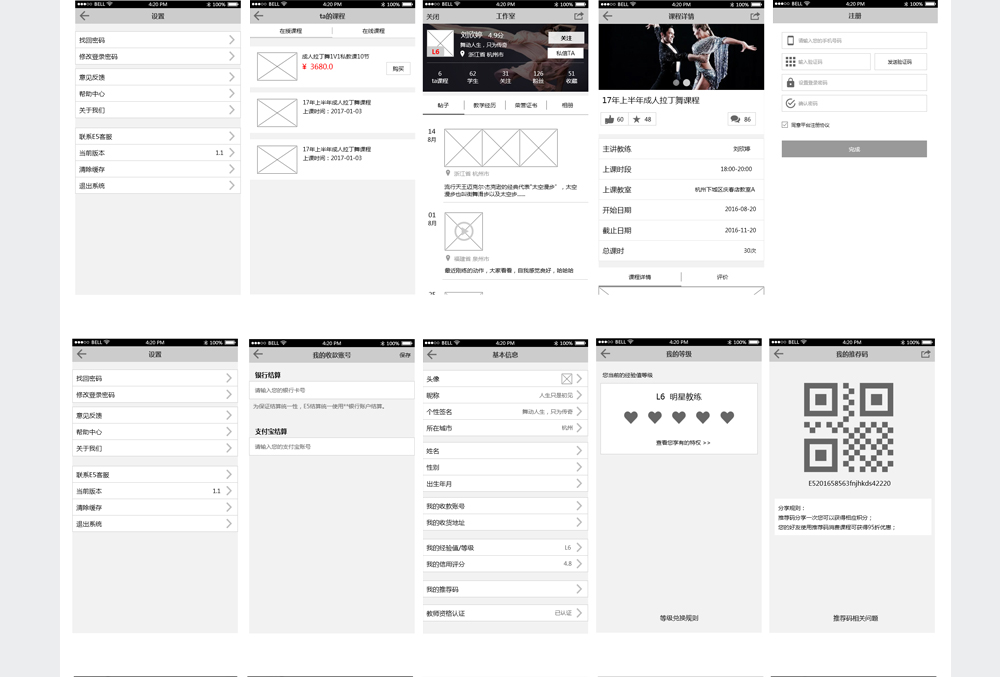Go back from the 课程详情 screen
1000x677 pixels.
[x=607, y=16]
